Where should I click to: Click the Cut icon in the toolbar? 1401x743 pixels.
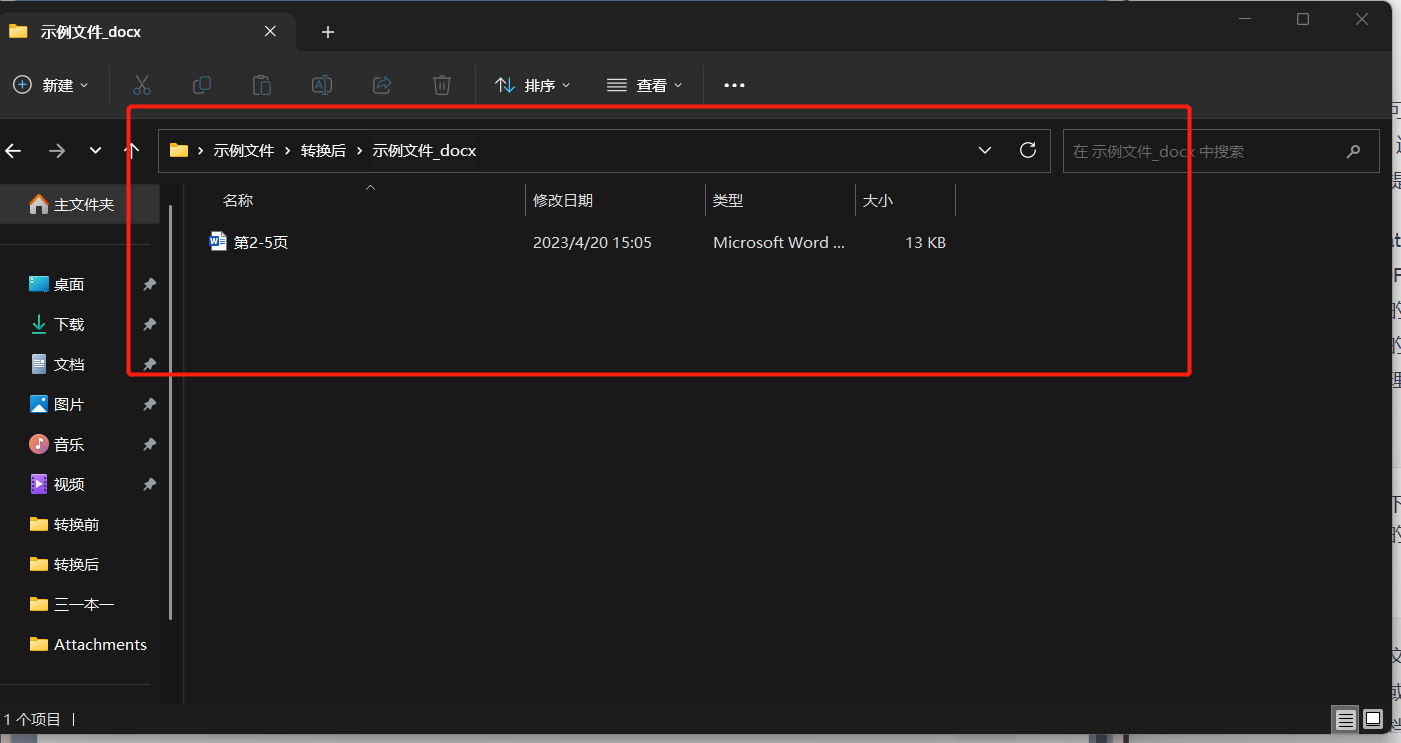click(x=141, y=85)
